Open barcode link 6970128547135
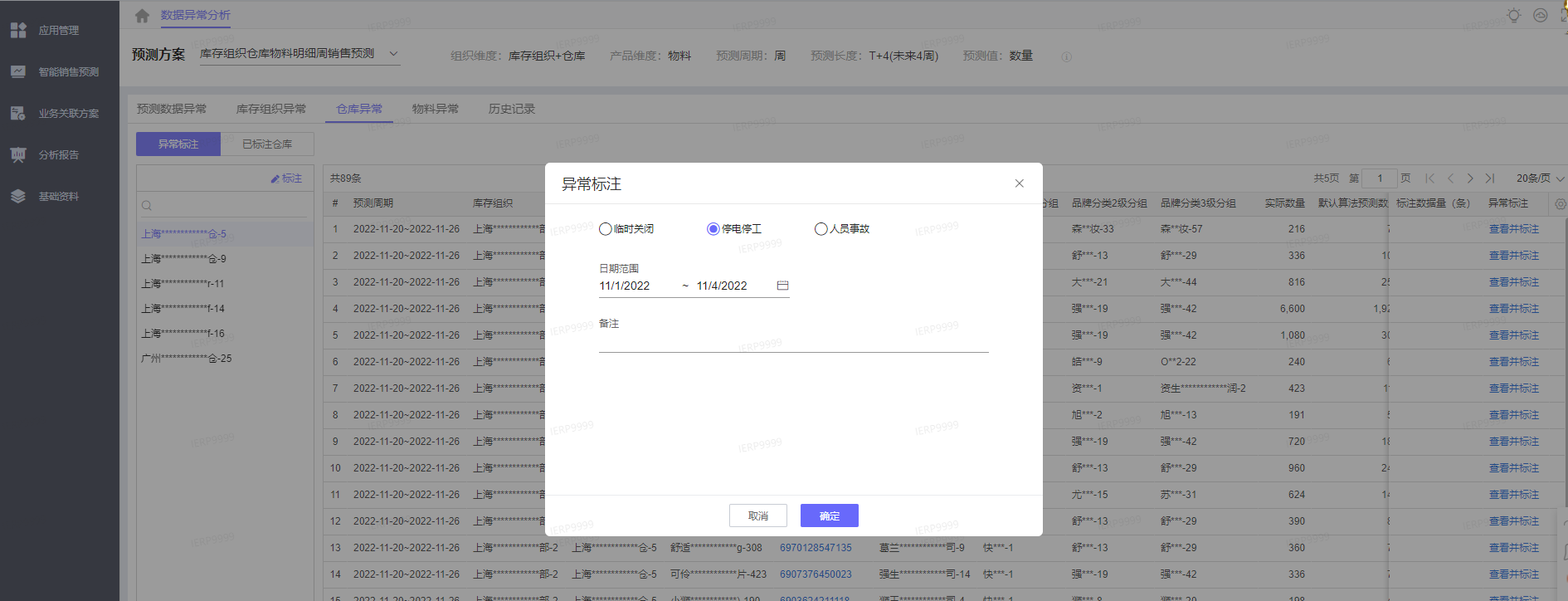This screenshot has width=1568, height=601. (816, 548)
